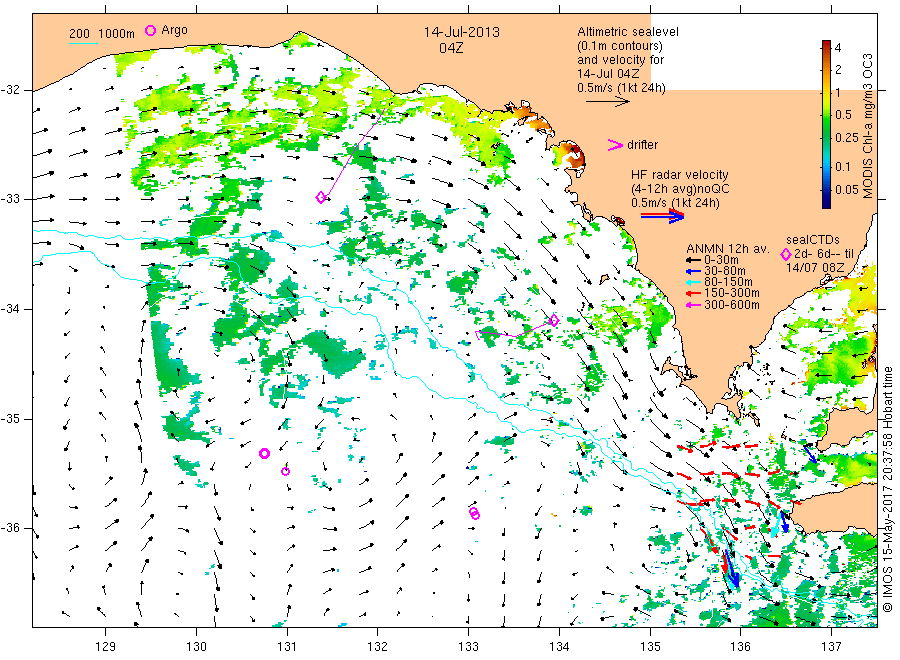Click the colorbar tick label '0.25'

[x=847, y=138]
